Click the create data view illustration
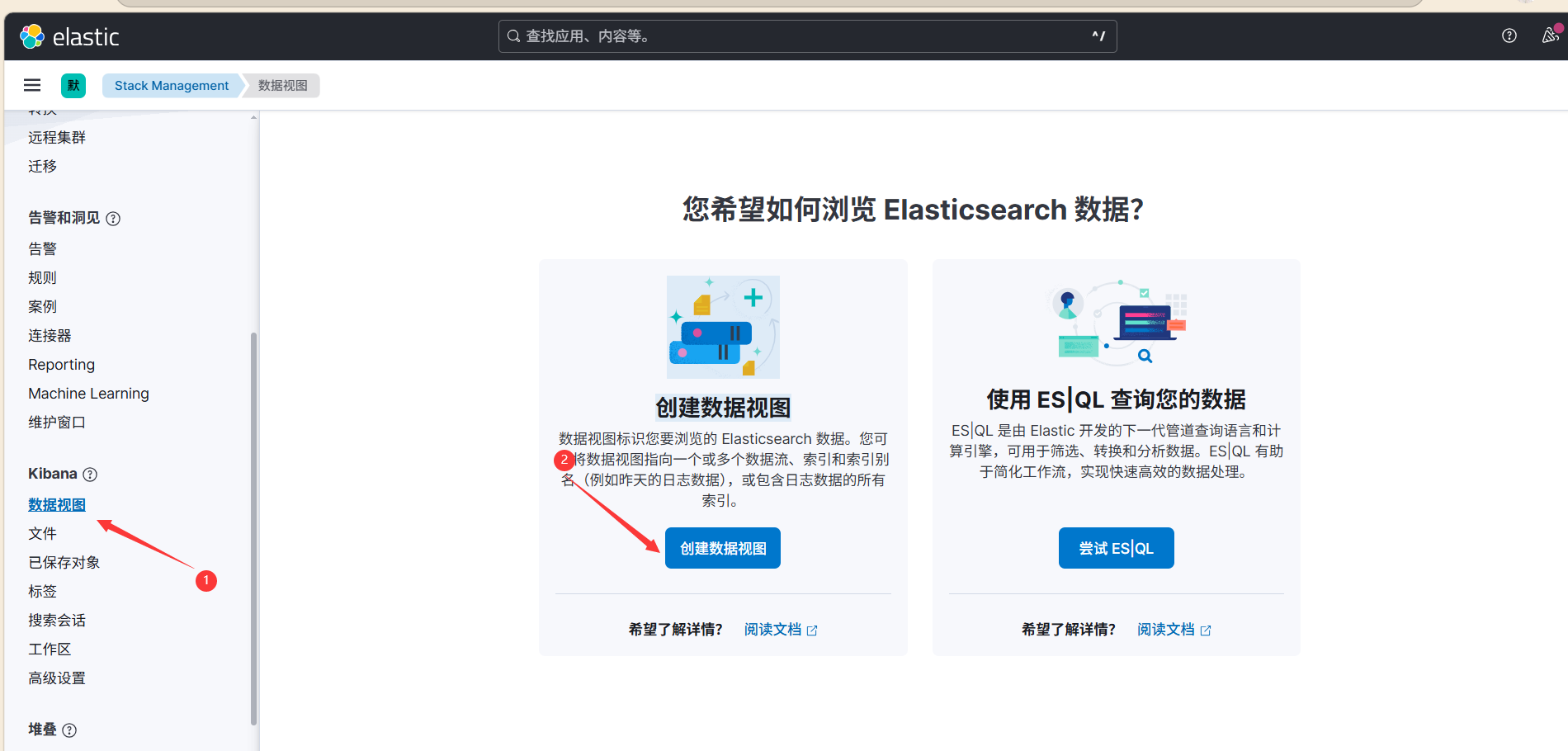Viewport: 1568px width, 751px height. (x=723, y=327)
